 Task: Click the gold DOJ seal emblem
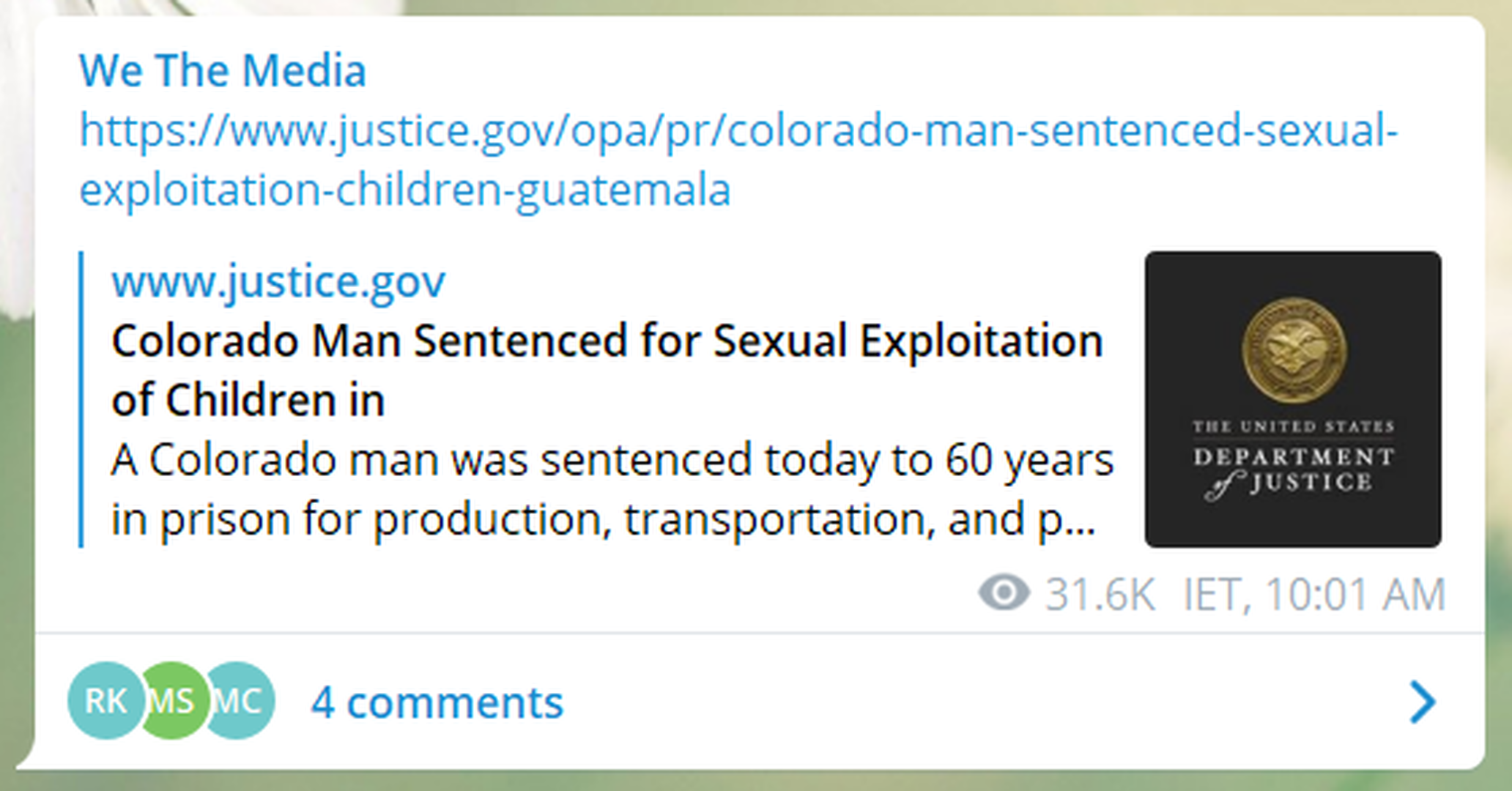tap(1294, 349)
